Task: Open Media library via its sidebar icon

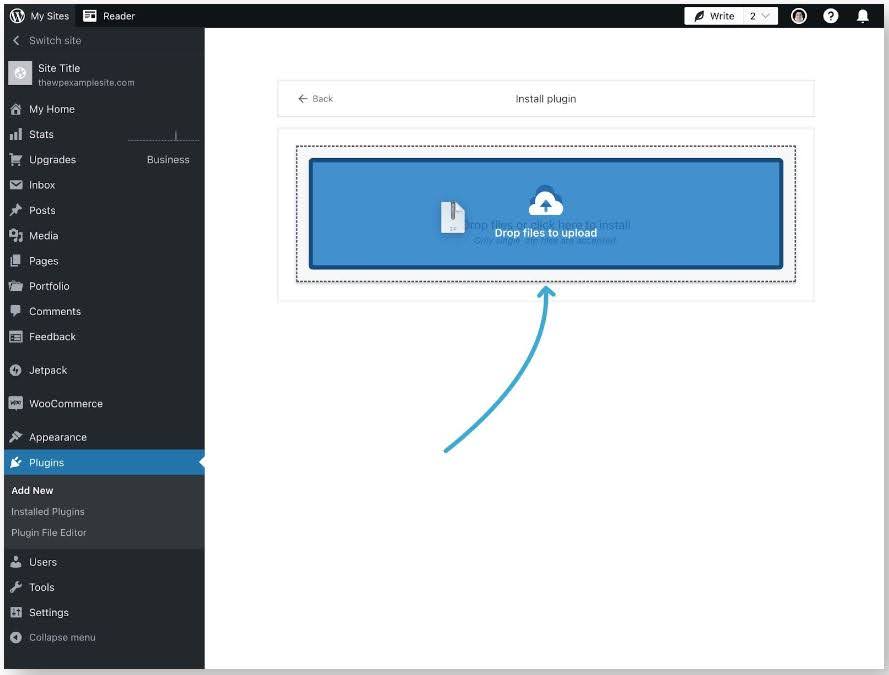Action: (16, 235)
